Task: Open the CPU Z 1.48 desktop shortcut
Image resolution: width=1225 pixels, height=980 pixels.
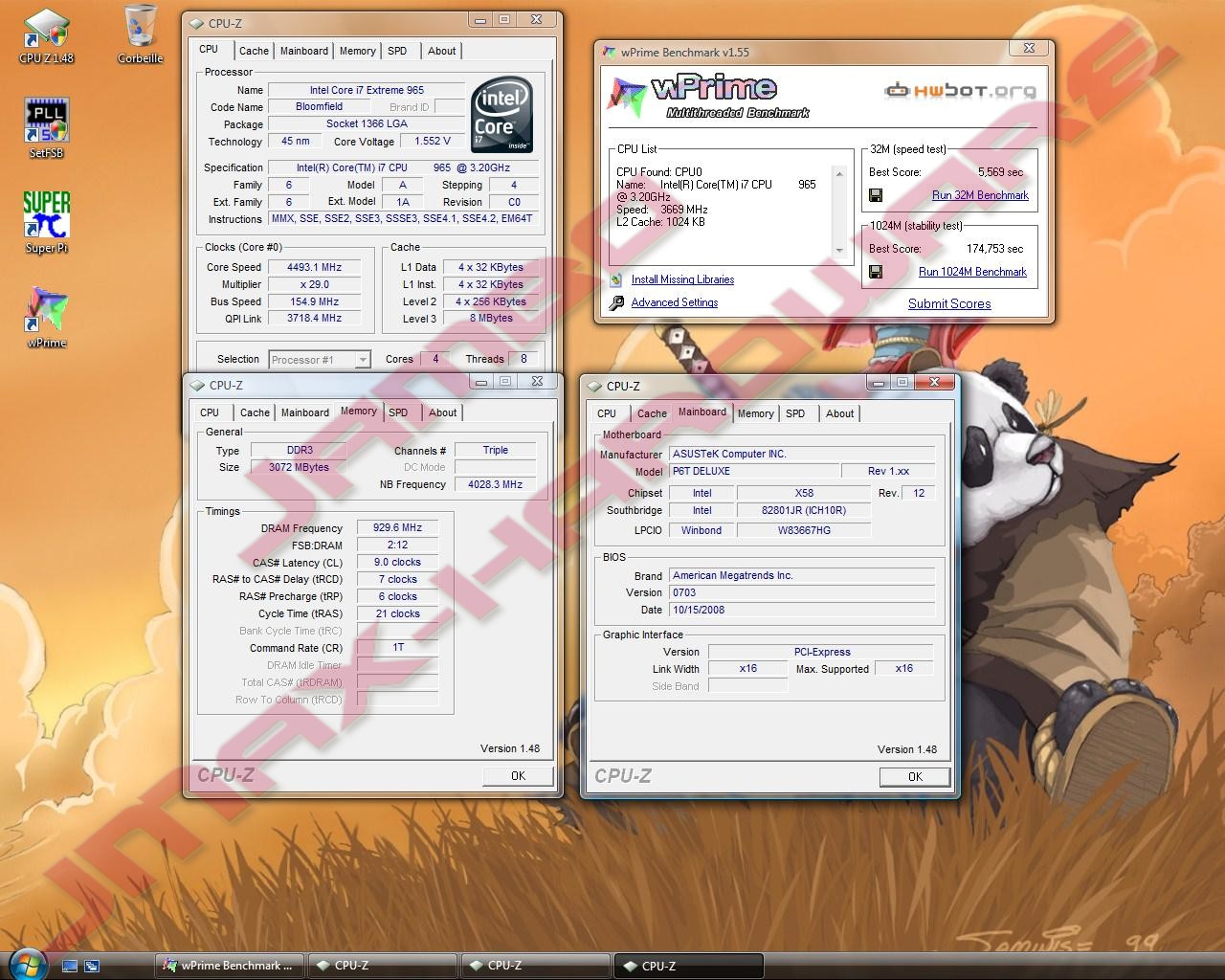Action: point(46,35)
